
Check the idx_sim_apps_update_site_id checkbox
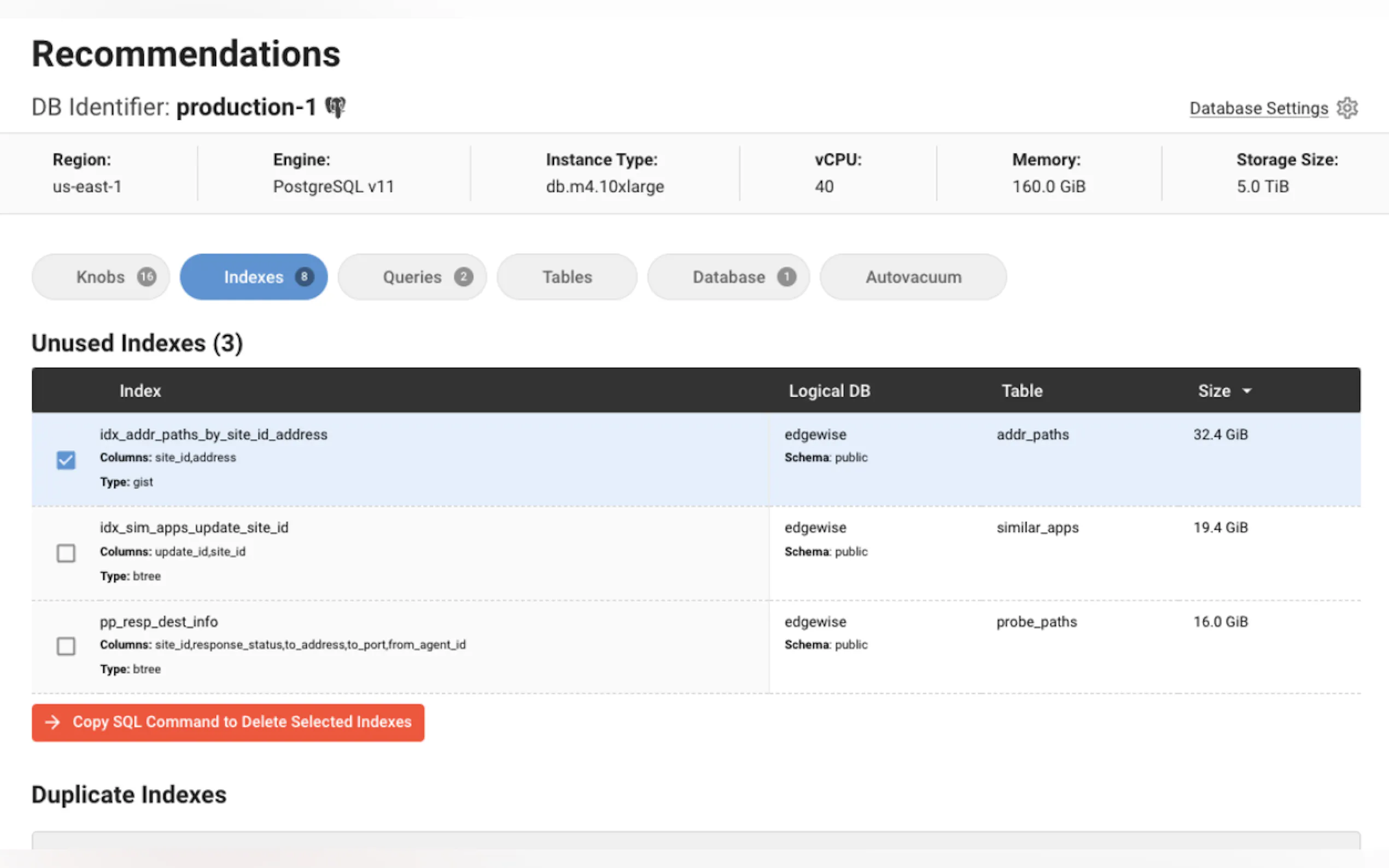[x=66, y=553]
